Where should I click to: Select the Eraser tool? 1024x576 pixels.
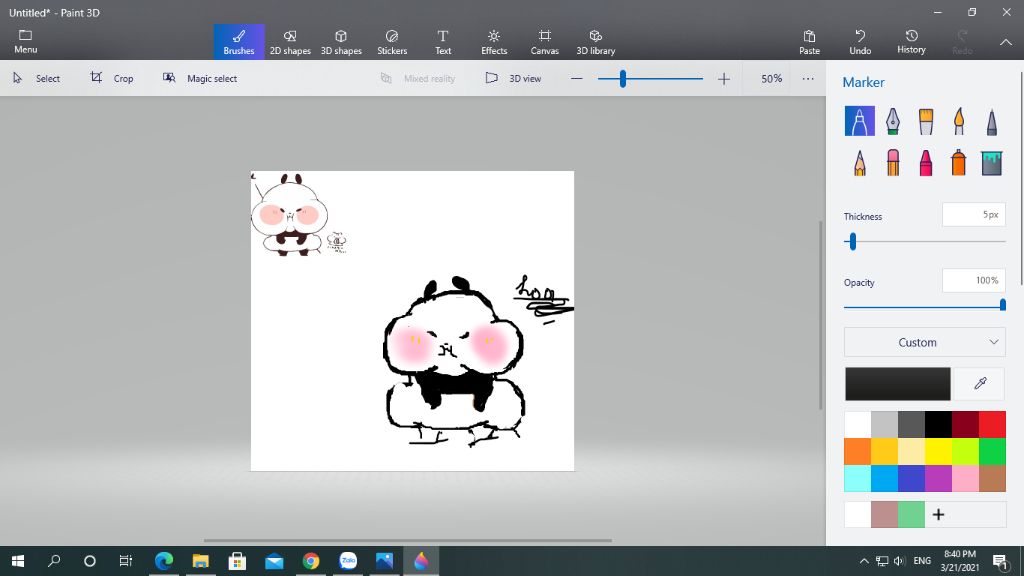click(893, 163)
